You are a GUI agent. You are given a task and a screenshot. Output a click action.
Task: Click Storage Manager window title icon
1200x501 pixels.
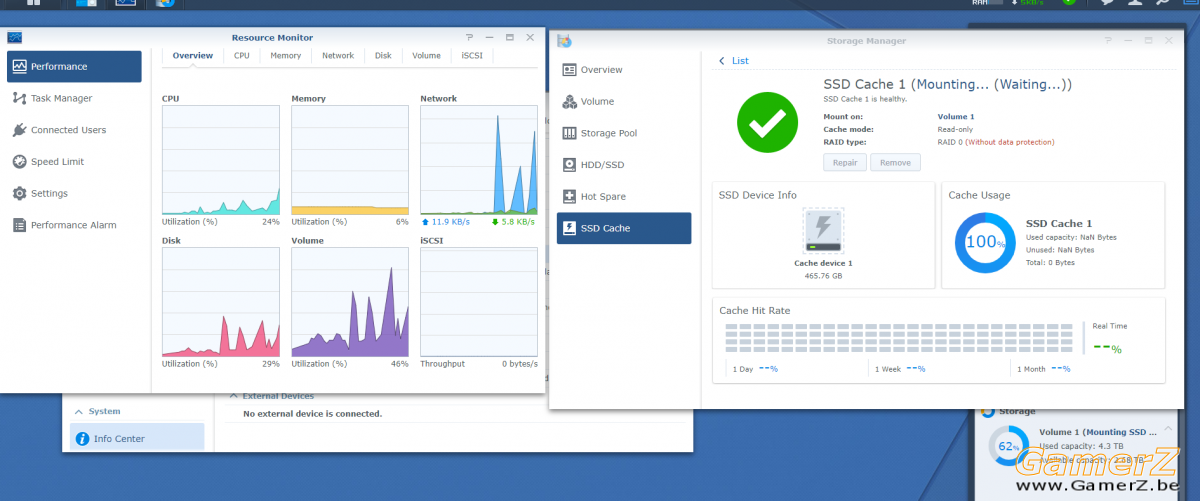pyautogui.click(x=565, y=41)
